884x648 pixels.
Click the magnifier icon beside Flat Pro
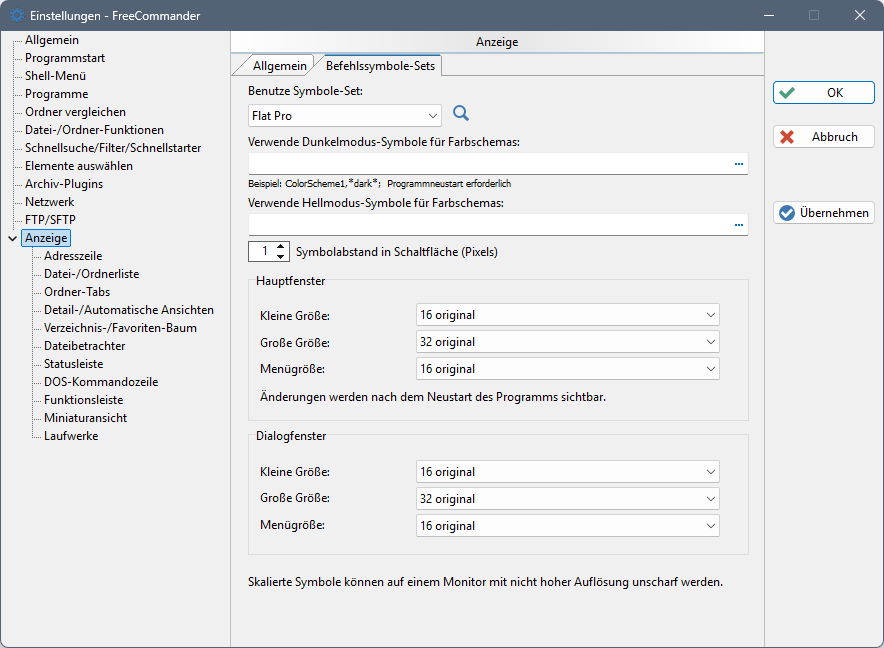coord(461,114)
